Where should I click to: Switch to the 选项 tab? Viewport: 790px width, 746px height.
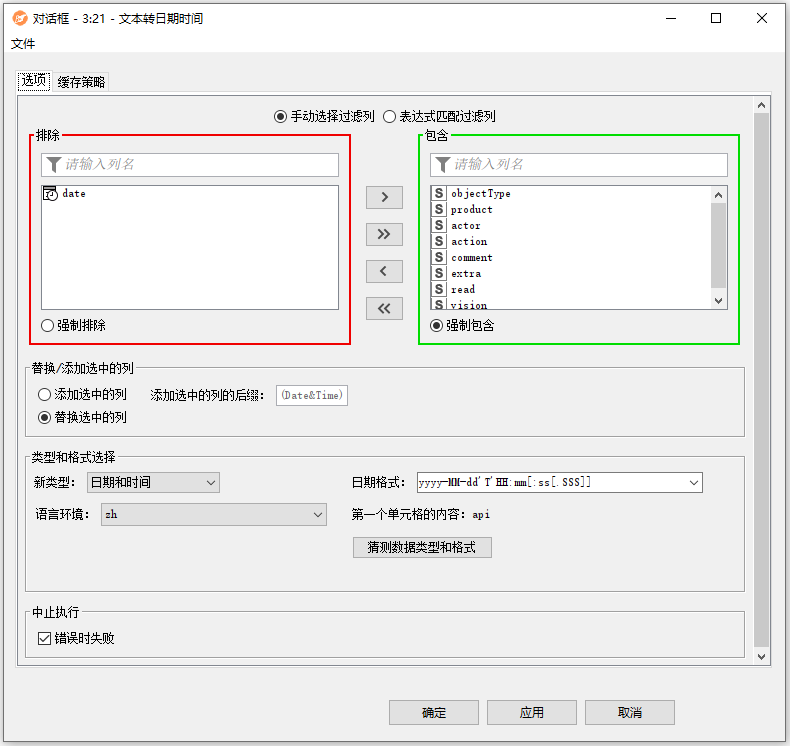(34, 81)
